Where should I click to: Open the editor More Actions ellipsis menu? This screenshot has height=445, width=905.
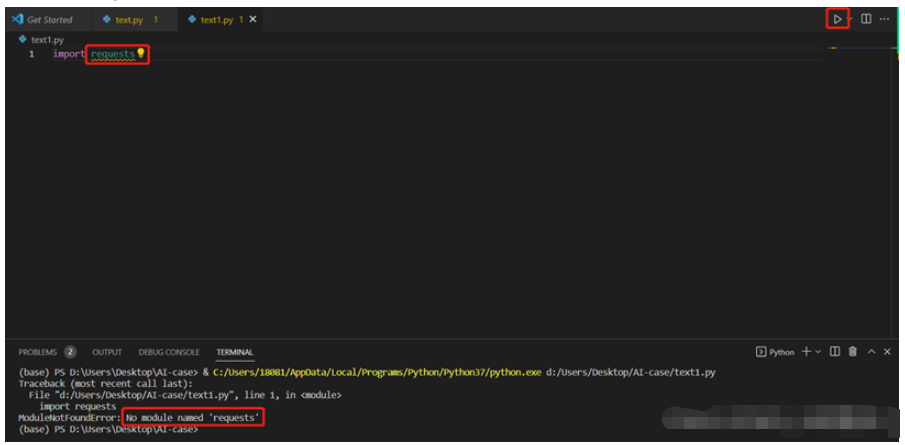pos(884,19)
